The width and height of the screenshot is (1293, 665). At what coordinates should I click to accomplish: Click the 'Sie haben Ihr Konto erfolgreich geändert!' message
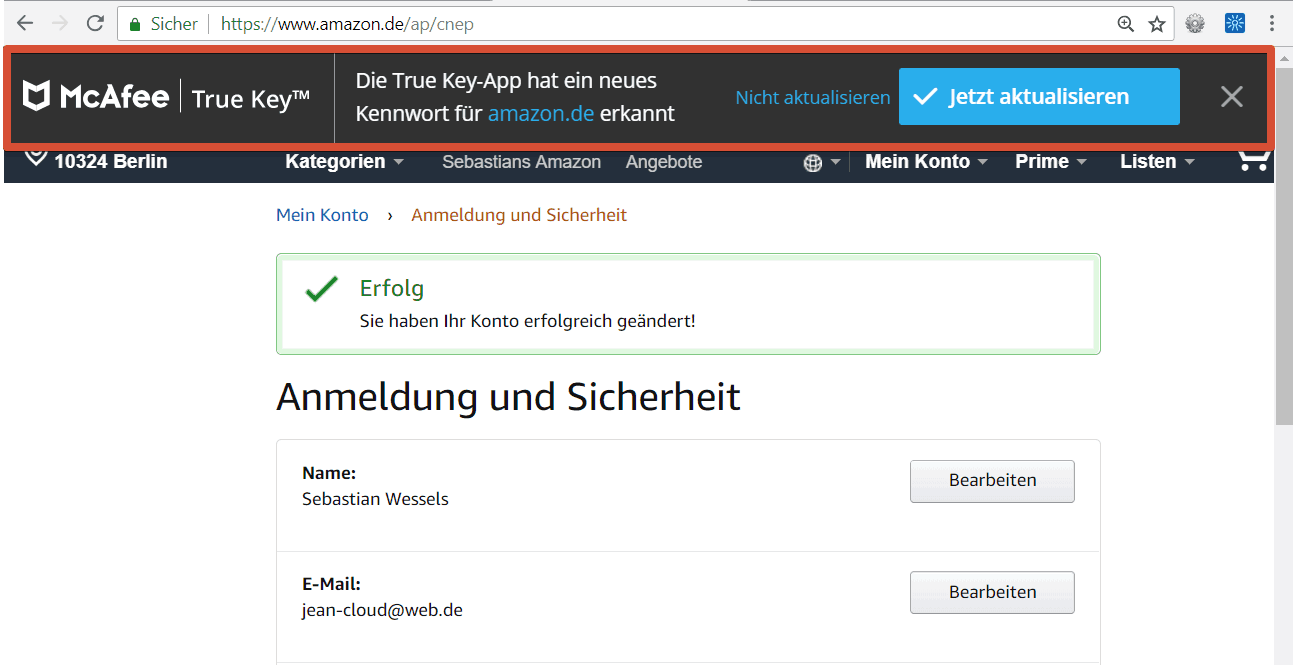(x=527, y=322)
